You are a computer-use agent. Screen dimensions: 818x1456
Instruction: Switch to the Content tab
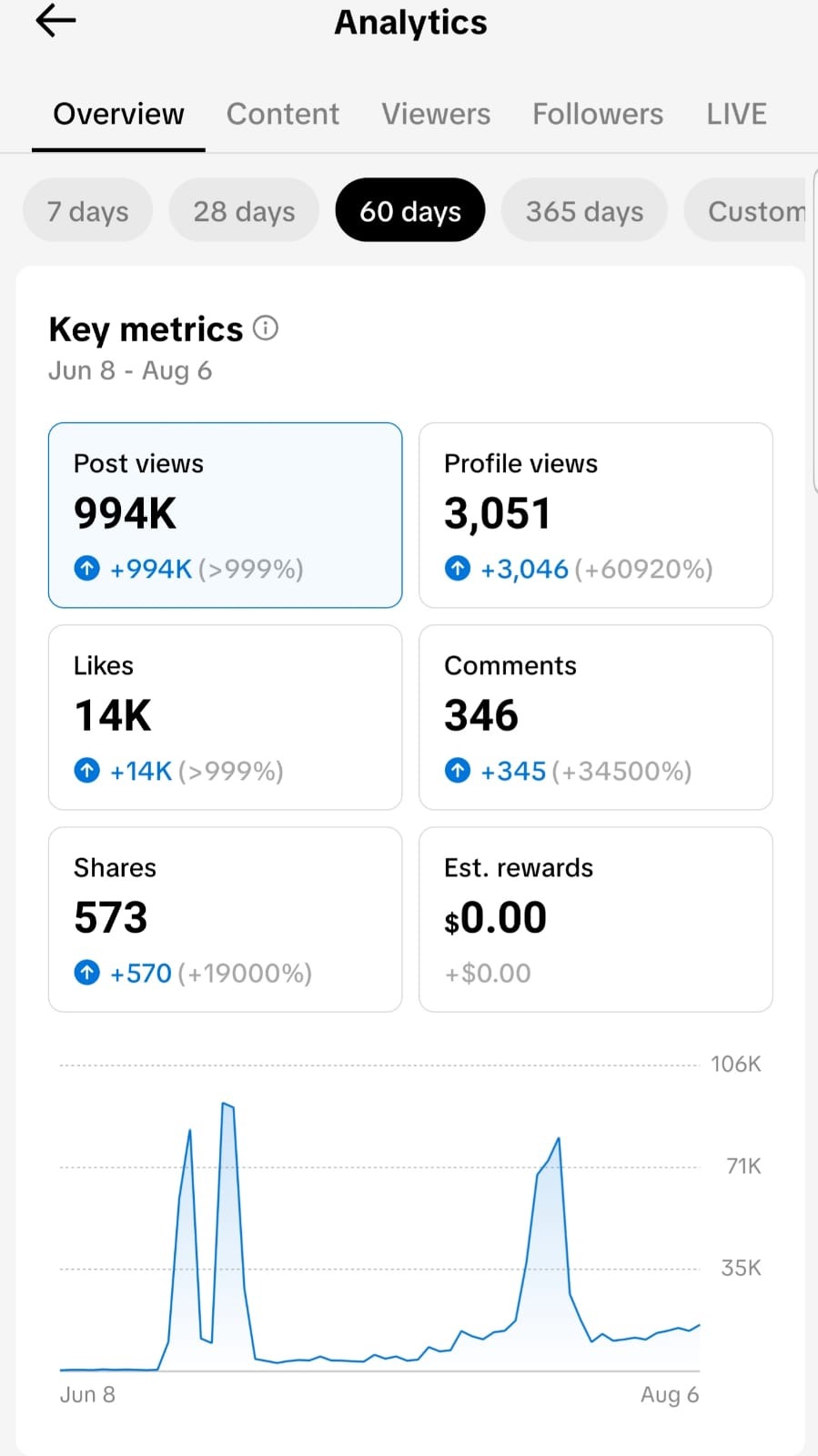click(282, 114)
